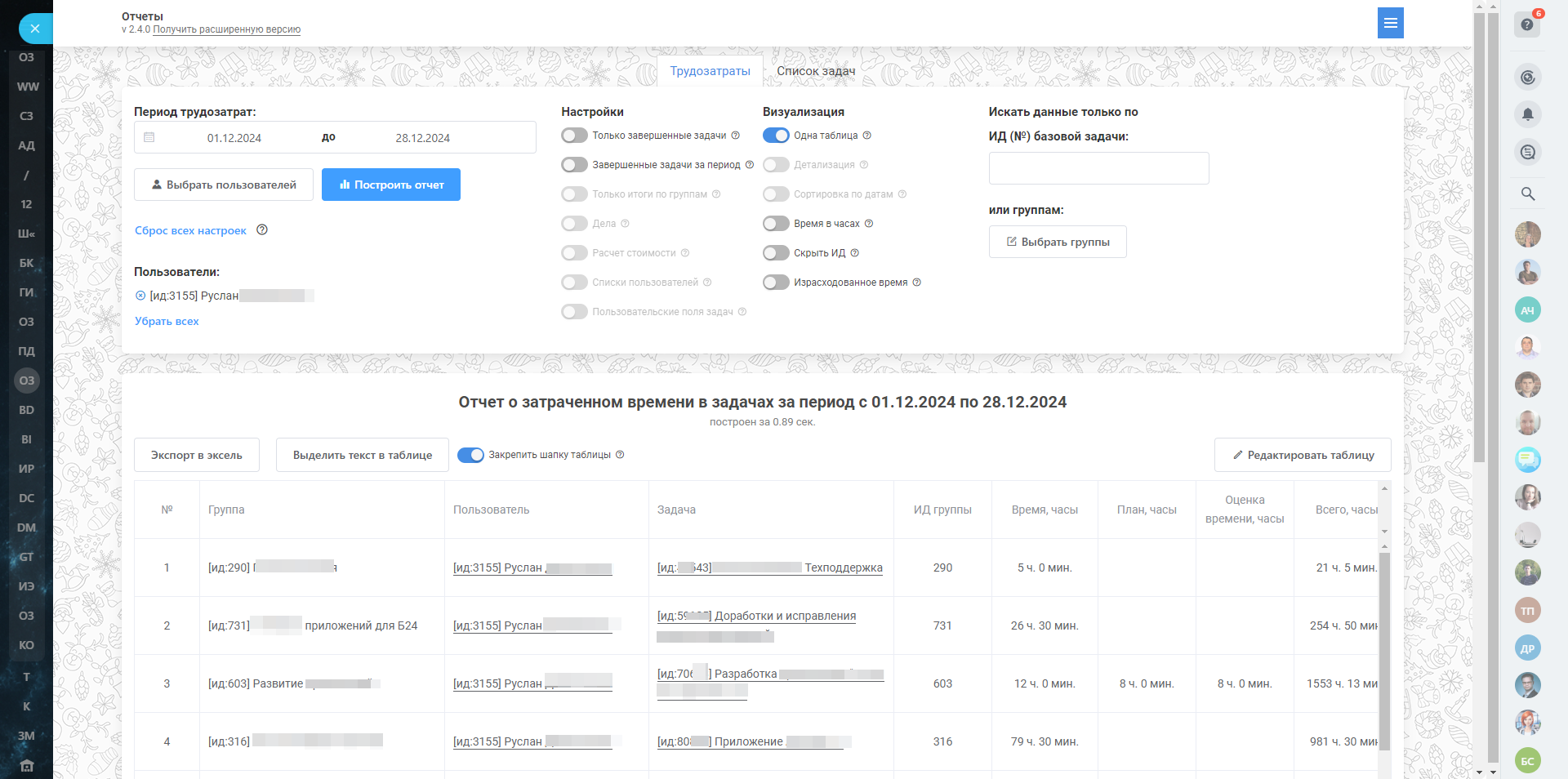Image resolution: width=1568 pixels, height=779 pixels.
Task: Click hint icon next to Время в часах
Action: pos(869,224)
